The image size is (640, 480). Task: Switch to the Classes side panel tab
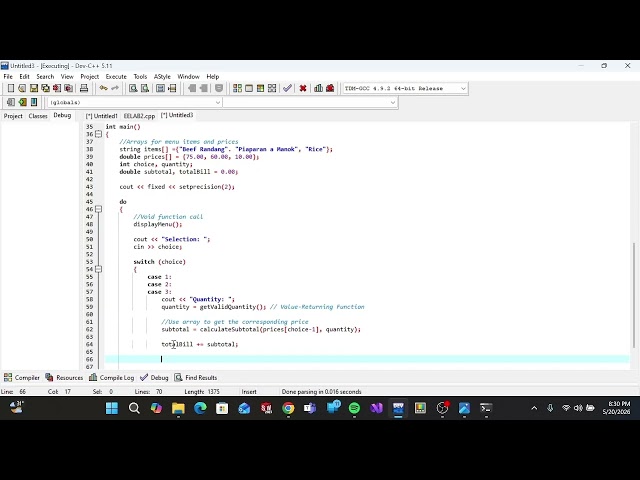click(x=38, y=116)
